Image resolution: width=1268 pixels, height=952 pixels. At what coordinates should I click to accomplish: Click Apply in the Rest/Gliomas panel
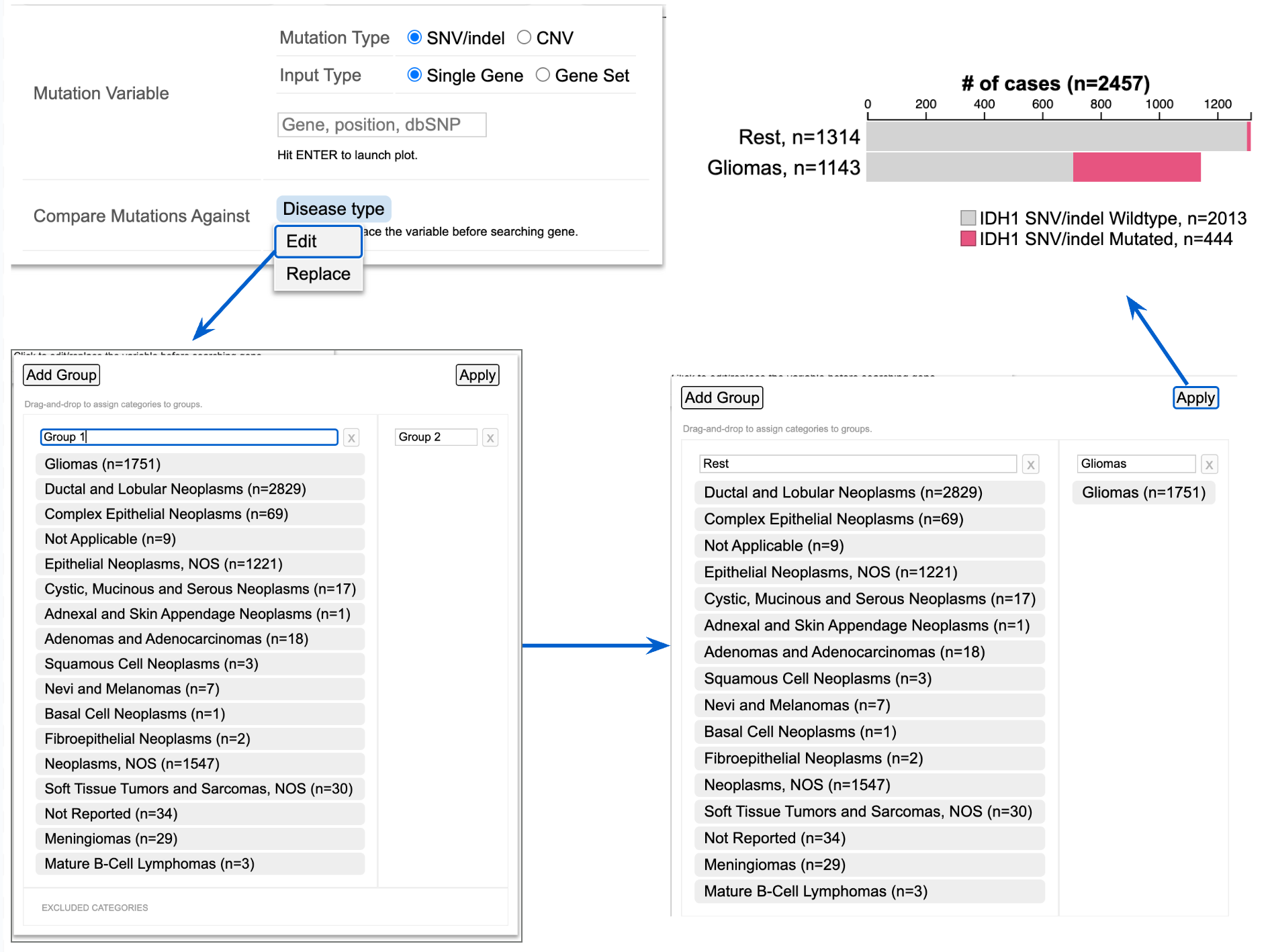click(x=1195, y=398)
